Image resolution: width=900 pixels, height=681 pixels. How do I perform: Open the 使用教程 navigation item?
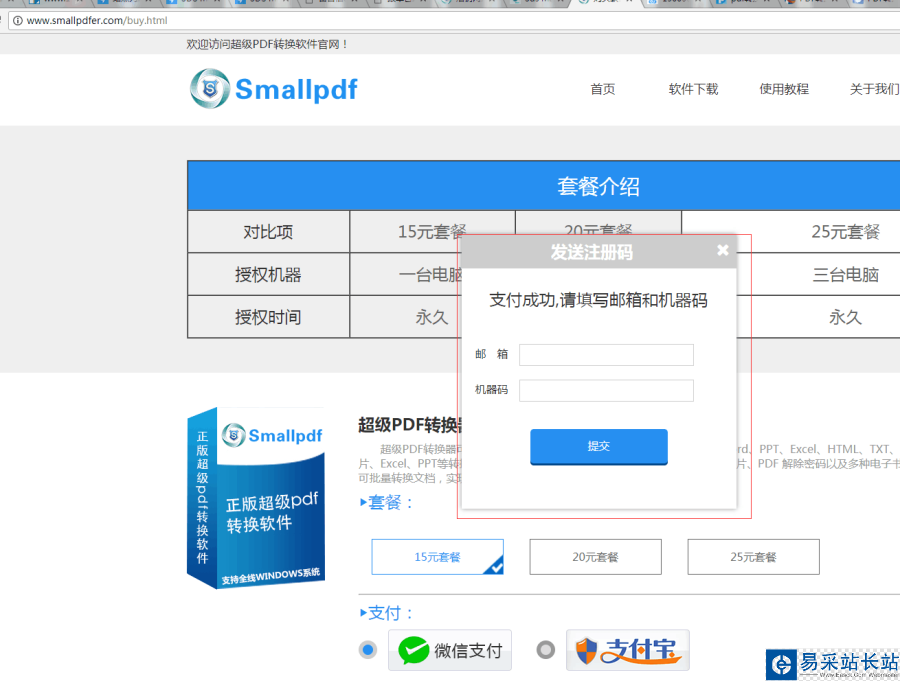pos(784,89)
